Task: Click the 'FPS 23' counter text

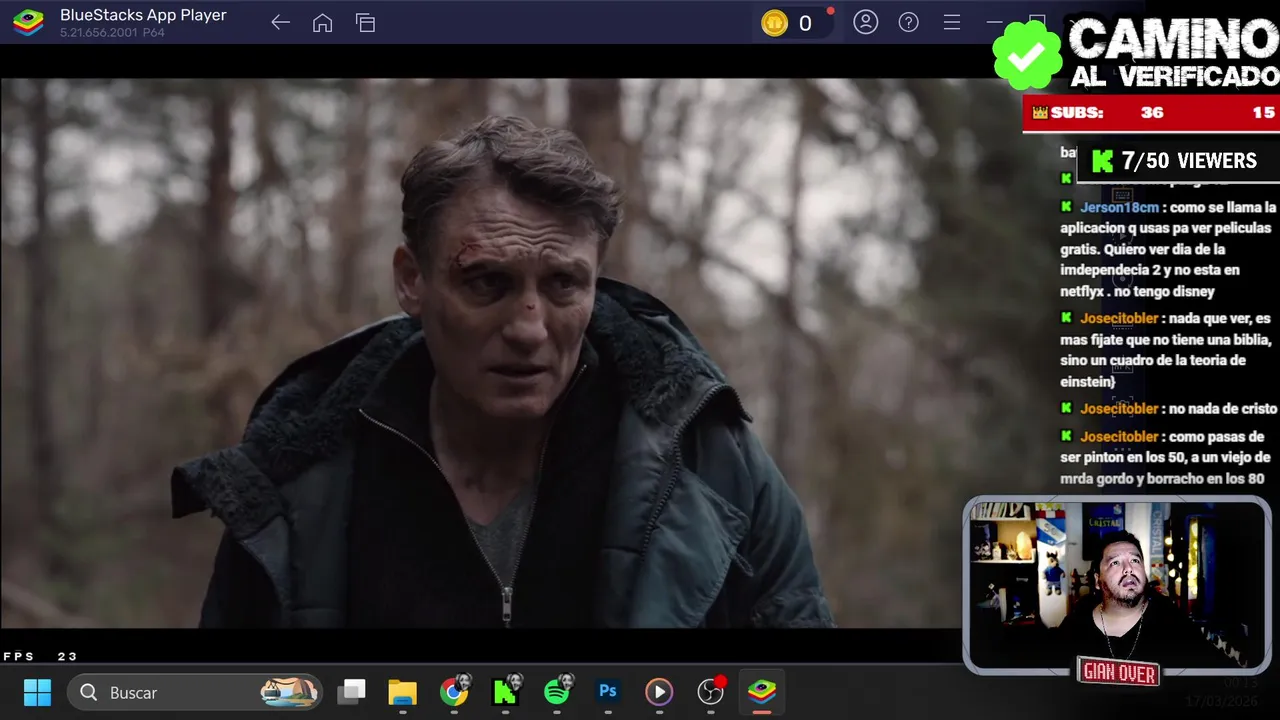Action: click(x=40, y=657)
